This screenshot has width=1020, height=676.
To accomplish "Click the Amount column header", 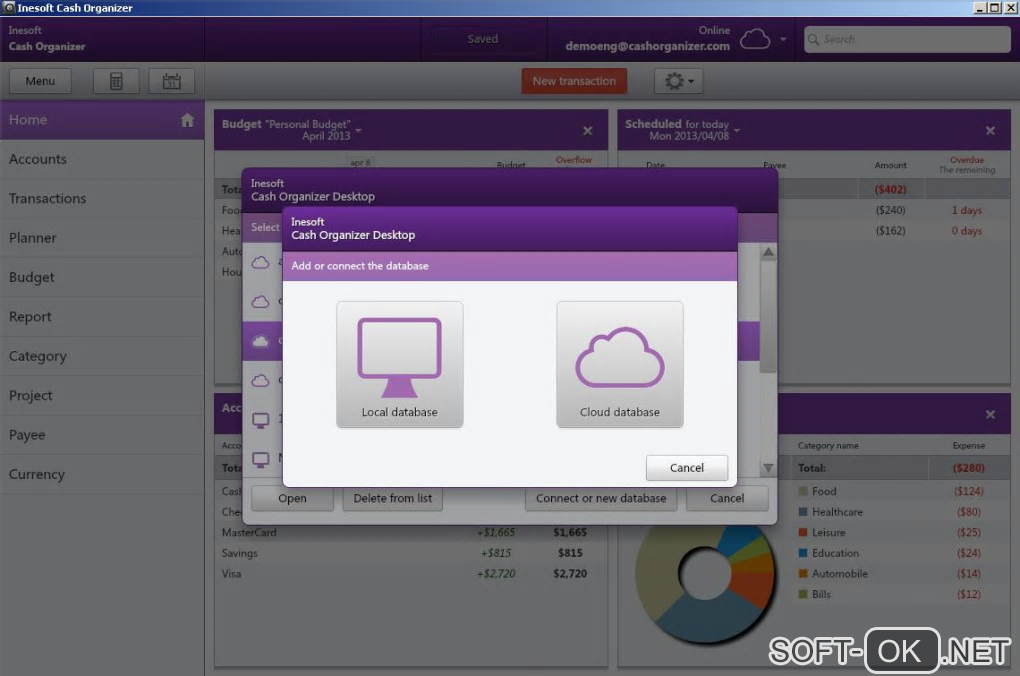I will tap(890, 165).
